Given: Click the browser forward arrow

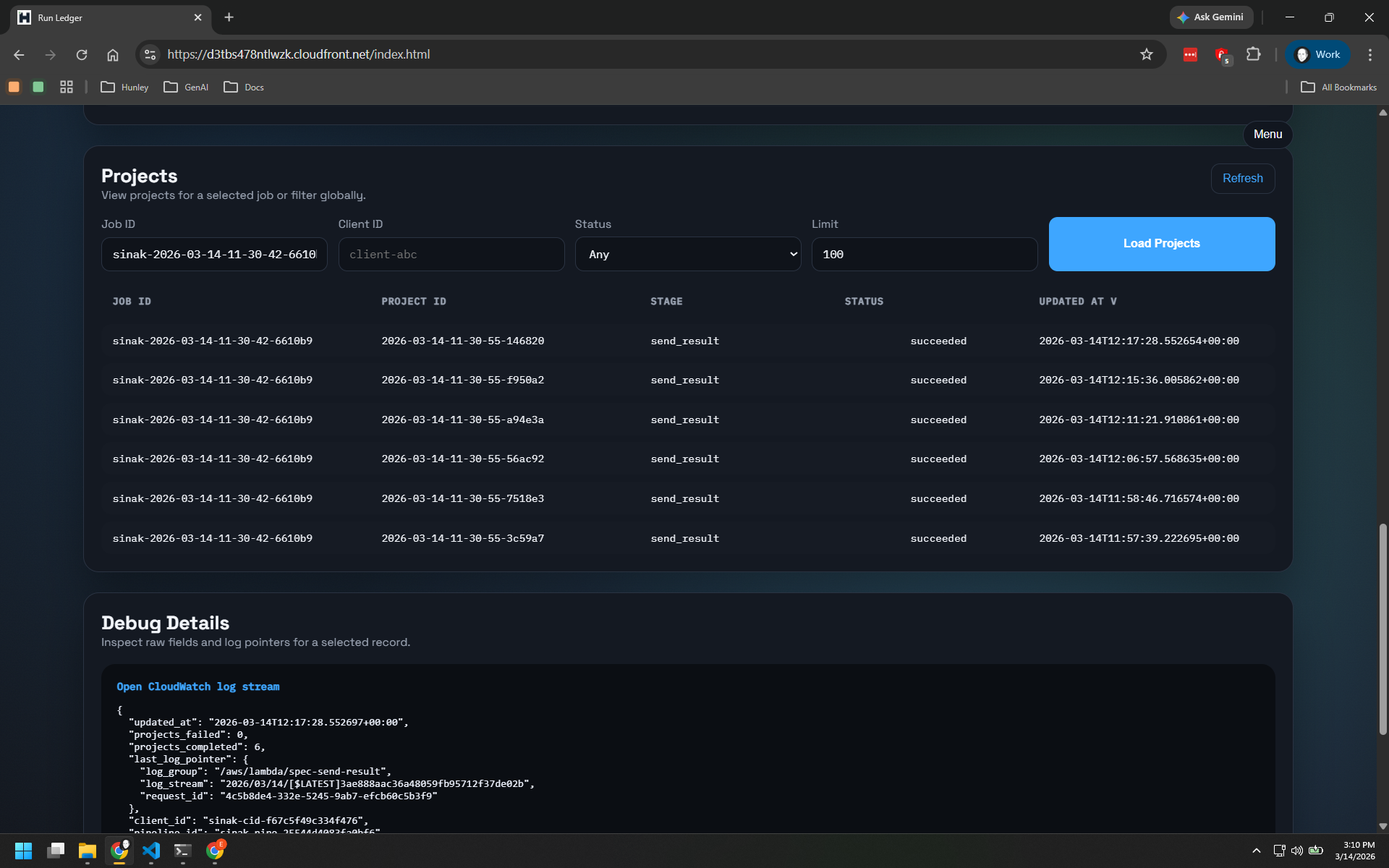Looking at the screenshot, I should [51, 55].
